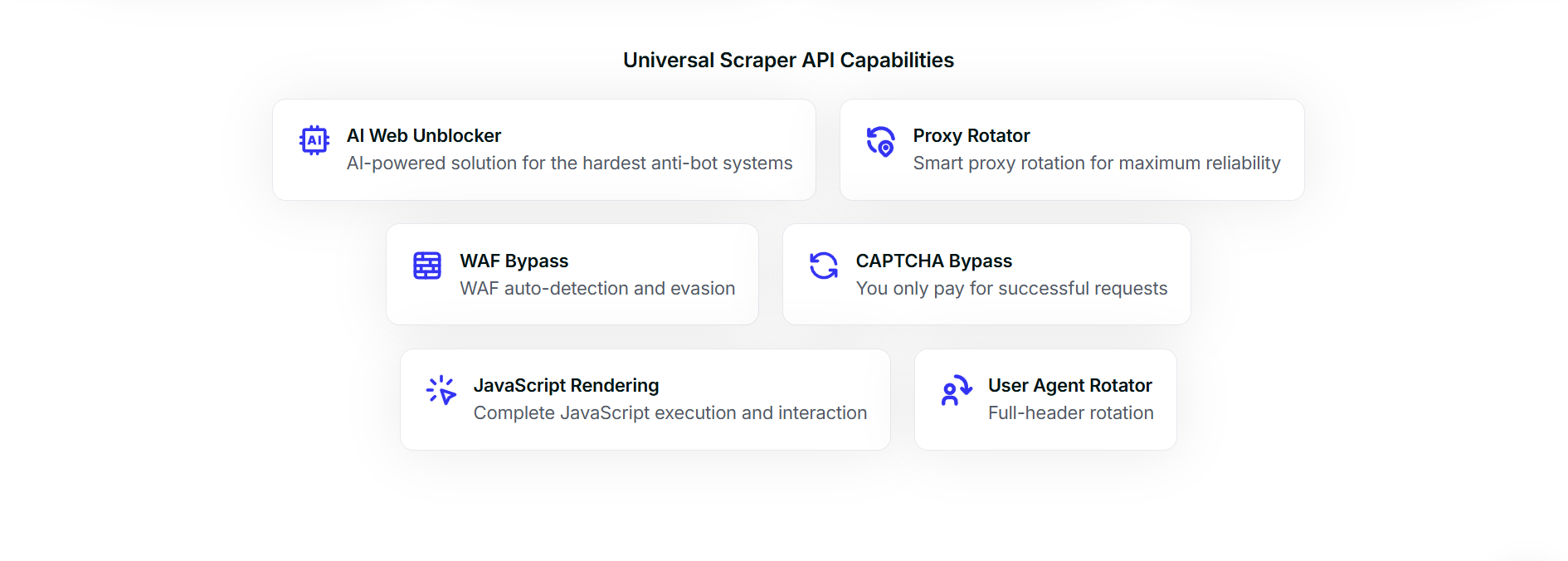The height and width of the screenshot is (561, 1568).
Task: Click the User Agent Rotator person icon
Action: click(x=956, y=390)
